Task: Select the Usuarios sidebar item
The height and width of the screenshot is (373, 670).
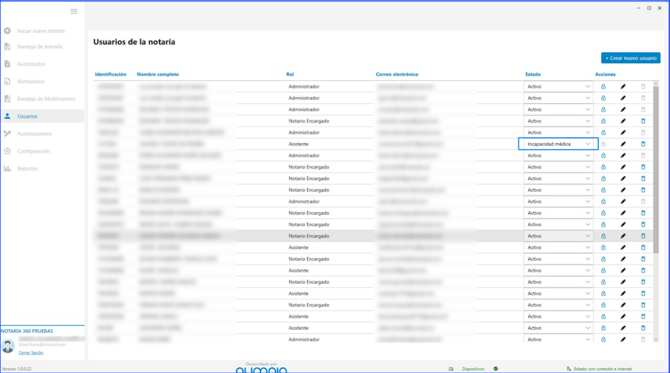Action: click(x=42, y=116)
